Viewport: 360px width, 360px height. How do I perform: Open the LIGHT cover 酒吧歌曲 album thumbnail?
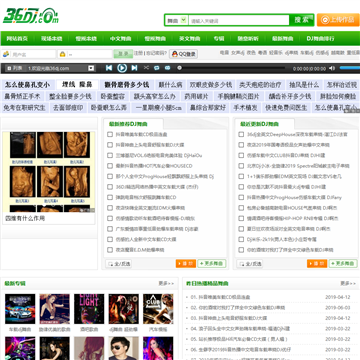(x=89, y=309)
